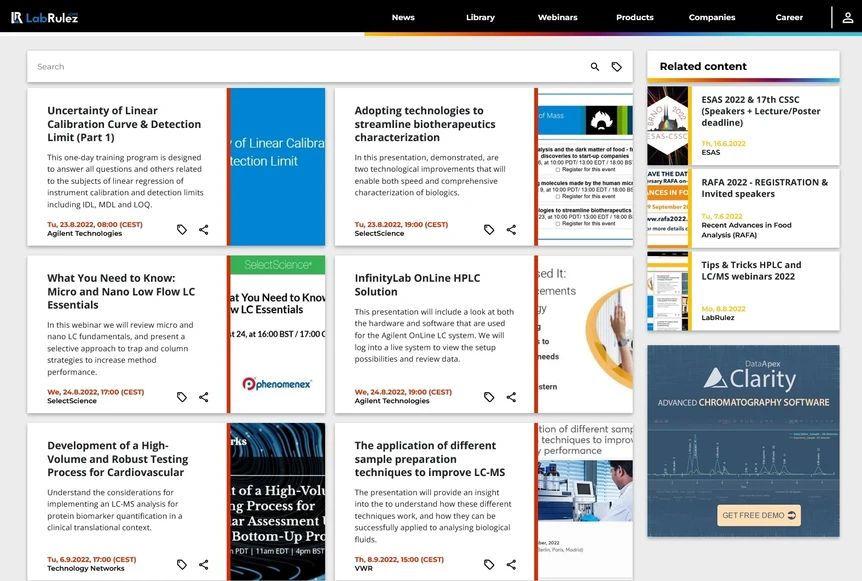Share the Micro and Nano Low Flow LC webinar
The height and width of the screenshot is (581, 862).
tap(203, 397)
